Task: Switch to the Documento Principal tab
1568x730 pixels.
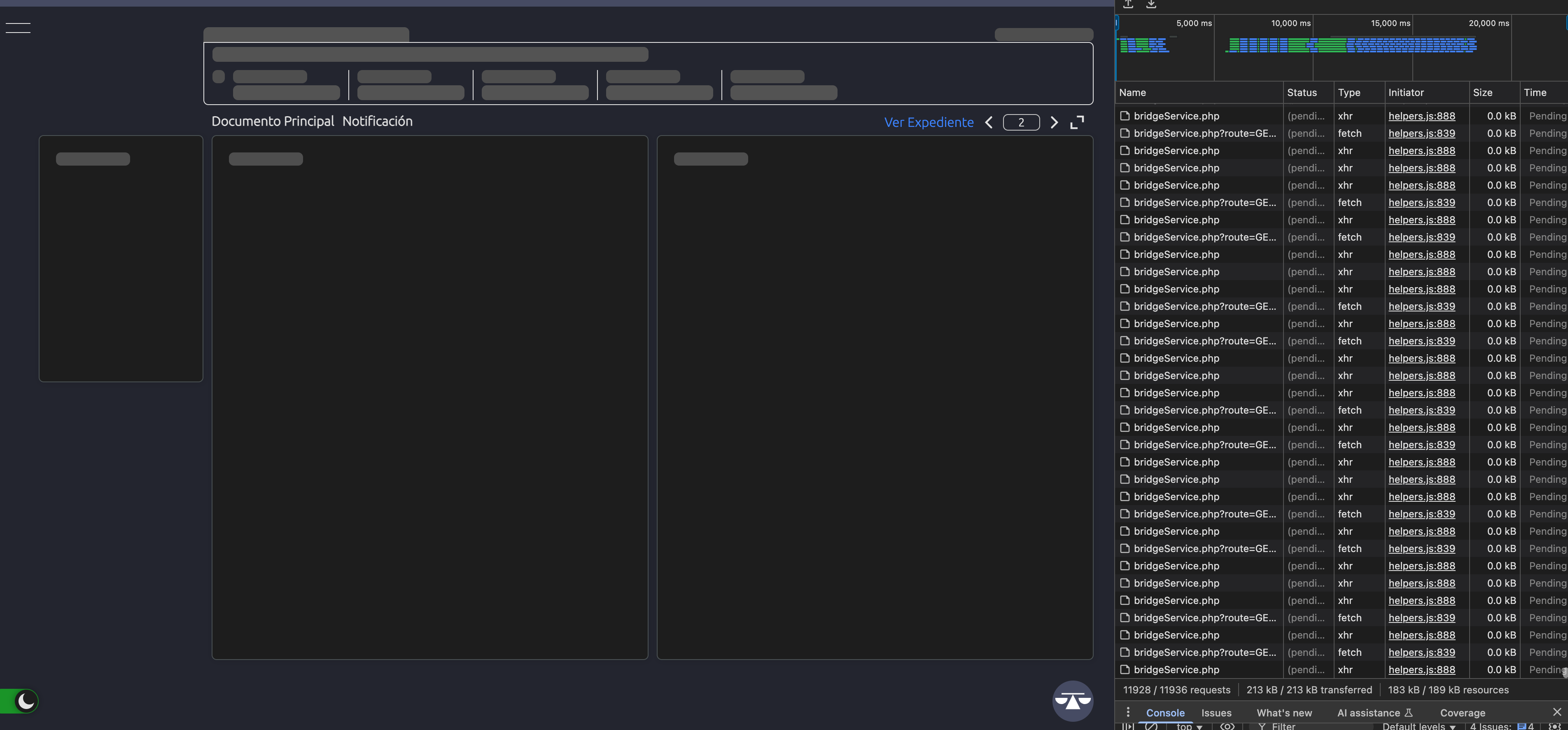Action: click(273, 121)
